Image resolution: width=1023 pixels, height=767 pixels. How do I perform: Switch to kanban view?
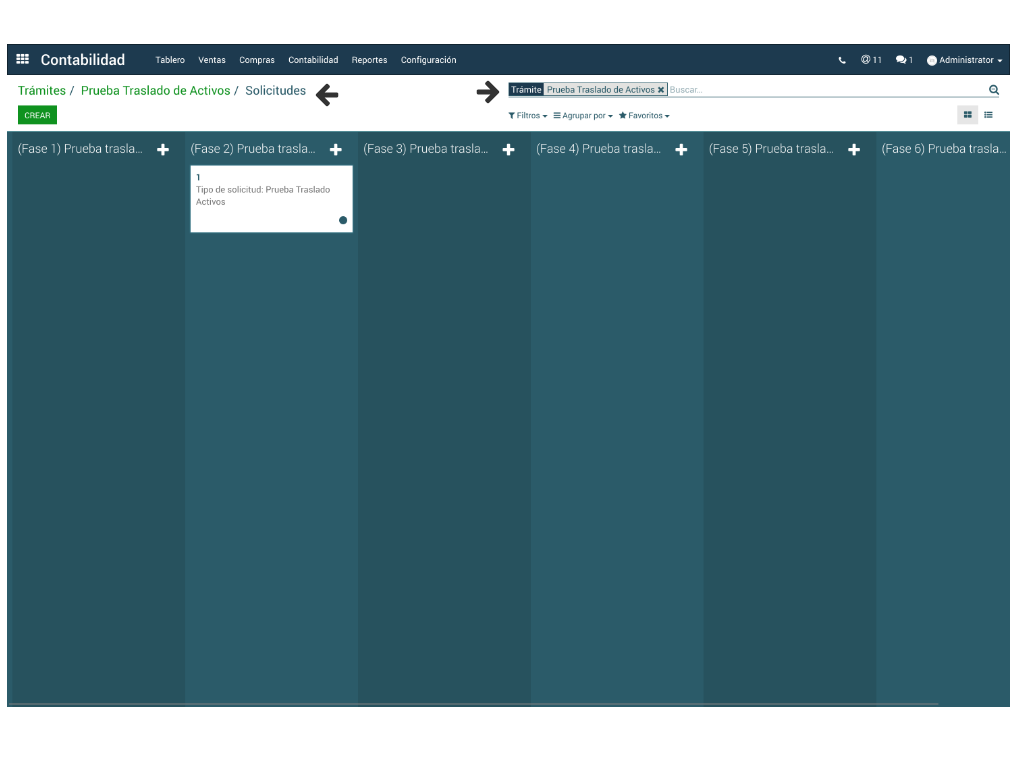(967, 115)
